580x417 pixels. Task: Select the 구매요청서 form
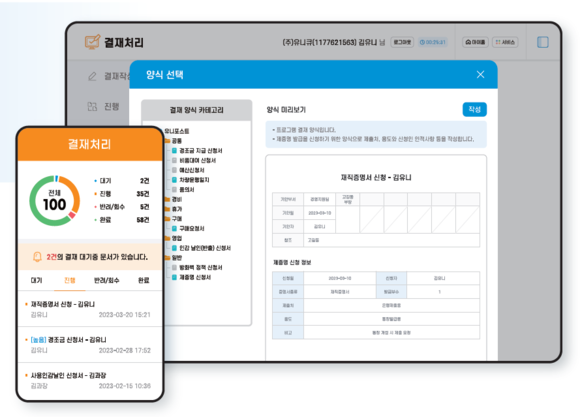tap(192, 228)
